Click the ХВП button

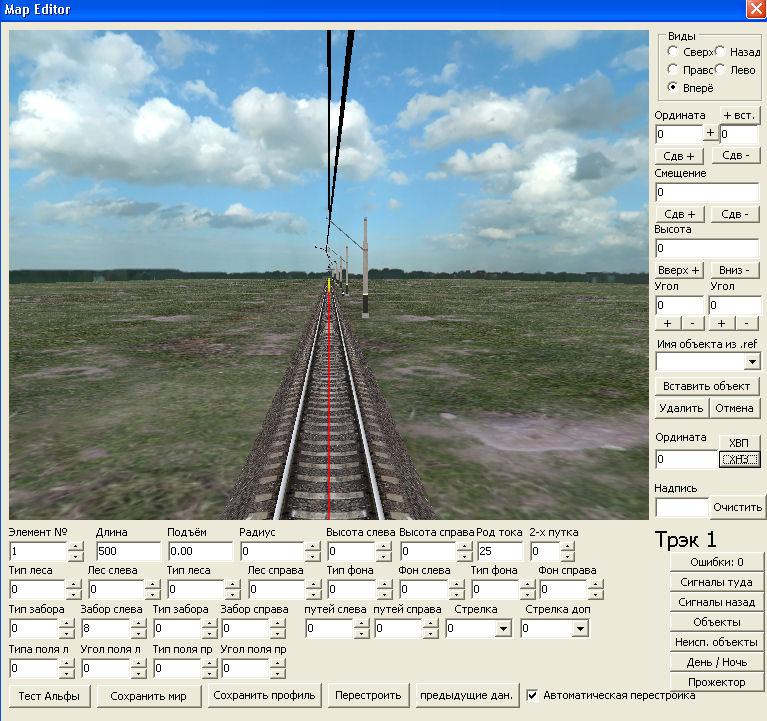click(x=738, y=442)
